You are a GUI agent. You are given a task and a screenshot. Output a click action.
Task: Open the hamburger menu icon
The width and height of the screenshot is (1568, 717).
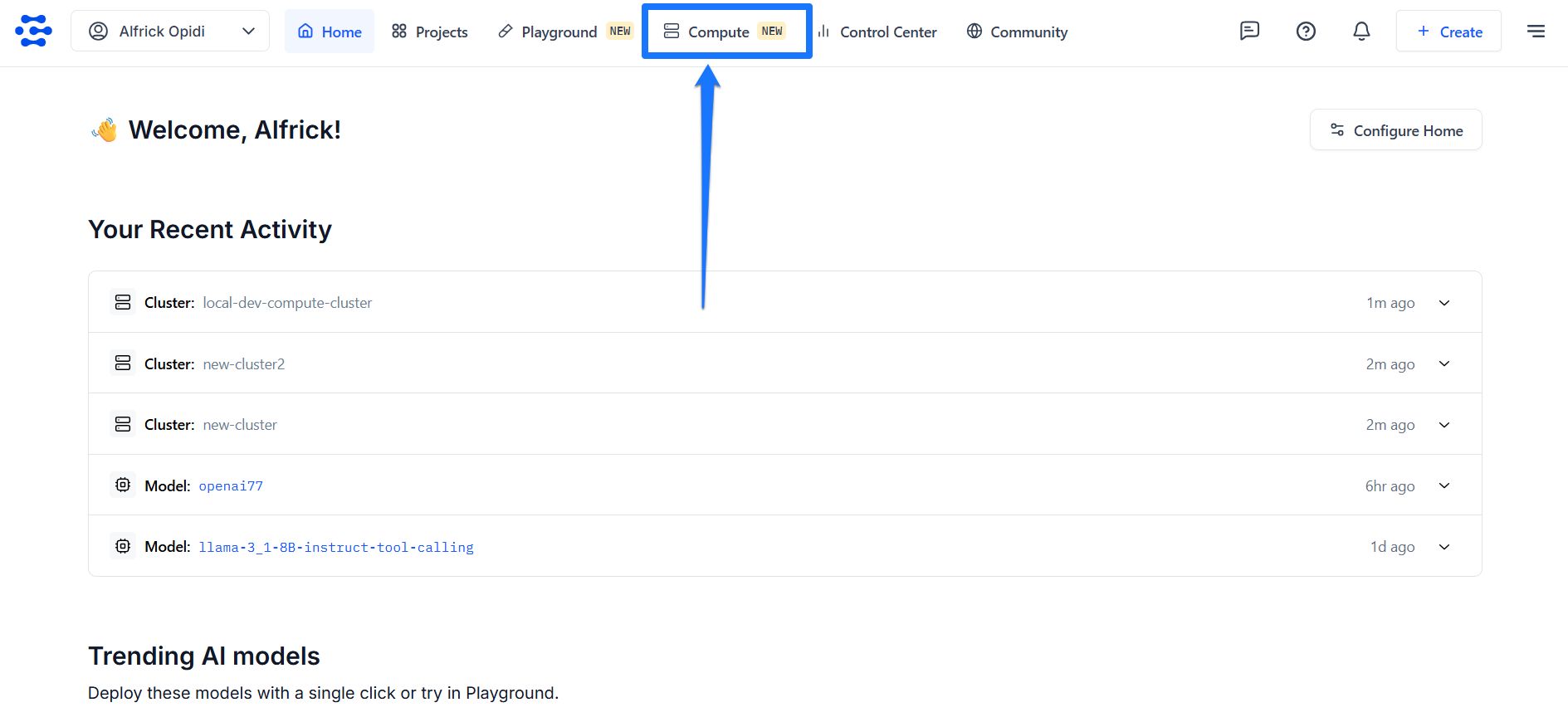(1536, 31)
